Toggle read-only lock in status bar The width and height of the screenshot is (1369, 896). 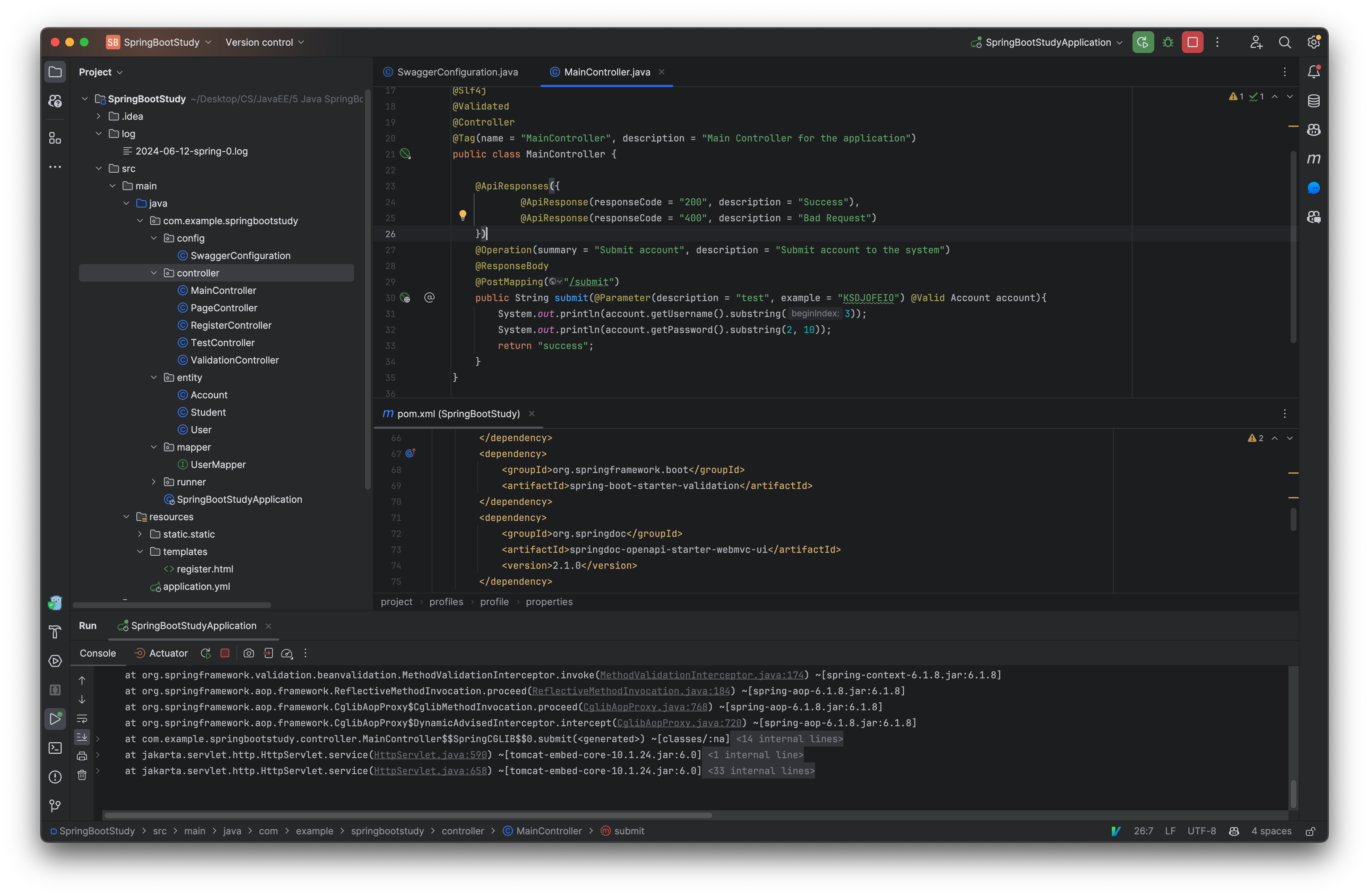click(1310, 831)
